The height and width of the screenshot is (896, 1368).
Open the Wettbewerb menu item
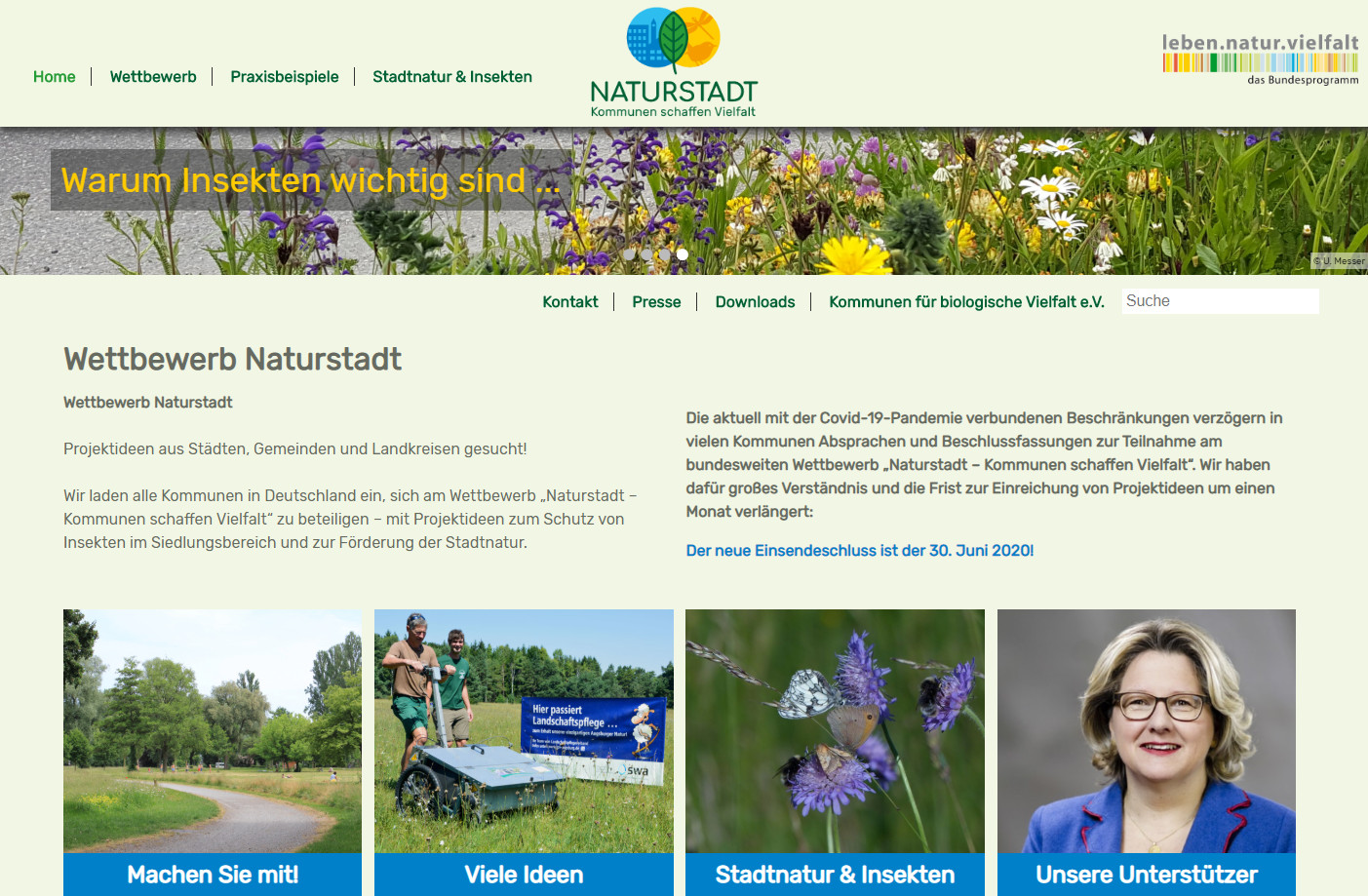pyautogui.click(x=153, y=77)
